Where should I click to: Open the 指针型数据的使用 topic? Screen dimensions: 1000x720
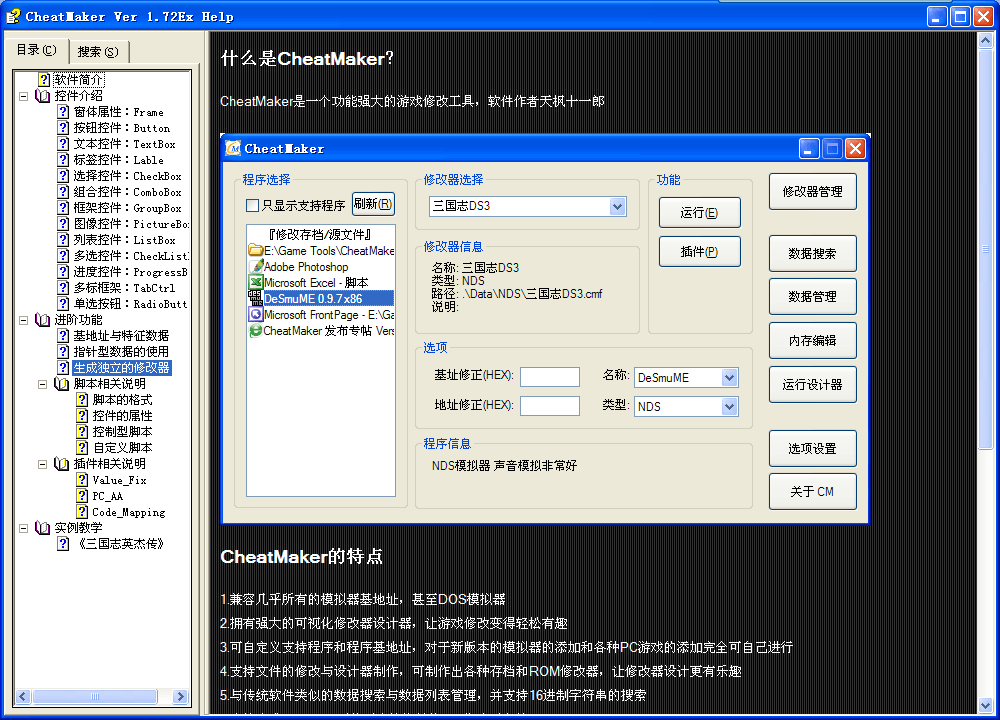121,351
